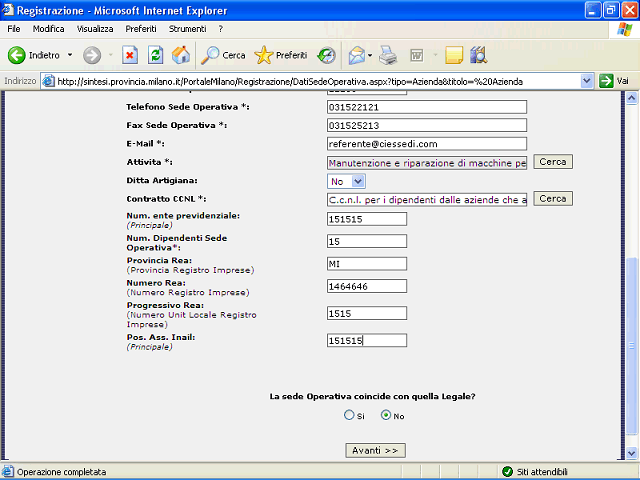The height and width of the screenshot is (480, 640).
Task: Click the E-Mail input field
Action: (x=427, y=144)
